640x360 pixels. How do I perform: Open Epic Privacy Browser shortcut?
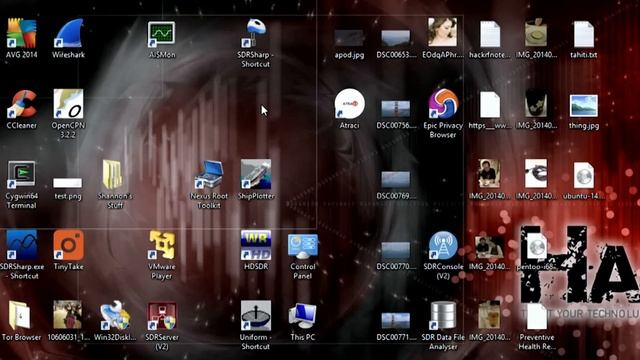(443, 104)
